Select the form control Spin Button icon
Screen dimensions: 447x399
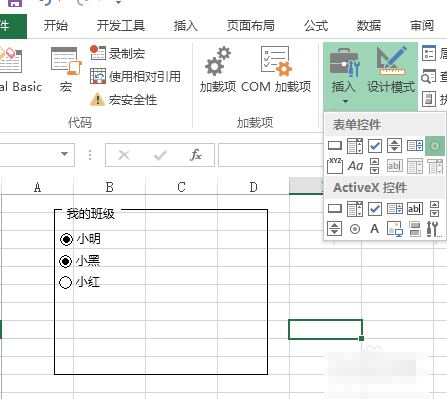coord(395,146)
